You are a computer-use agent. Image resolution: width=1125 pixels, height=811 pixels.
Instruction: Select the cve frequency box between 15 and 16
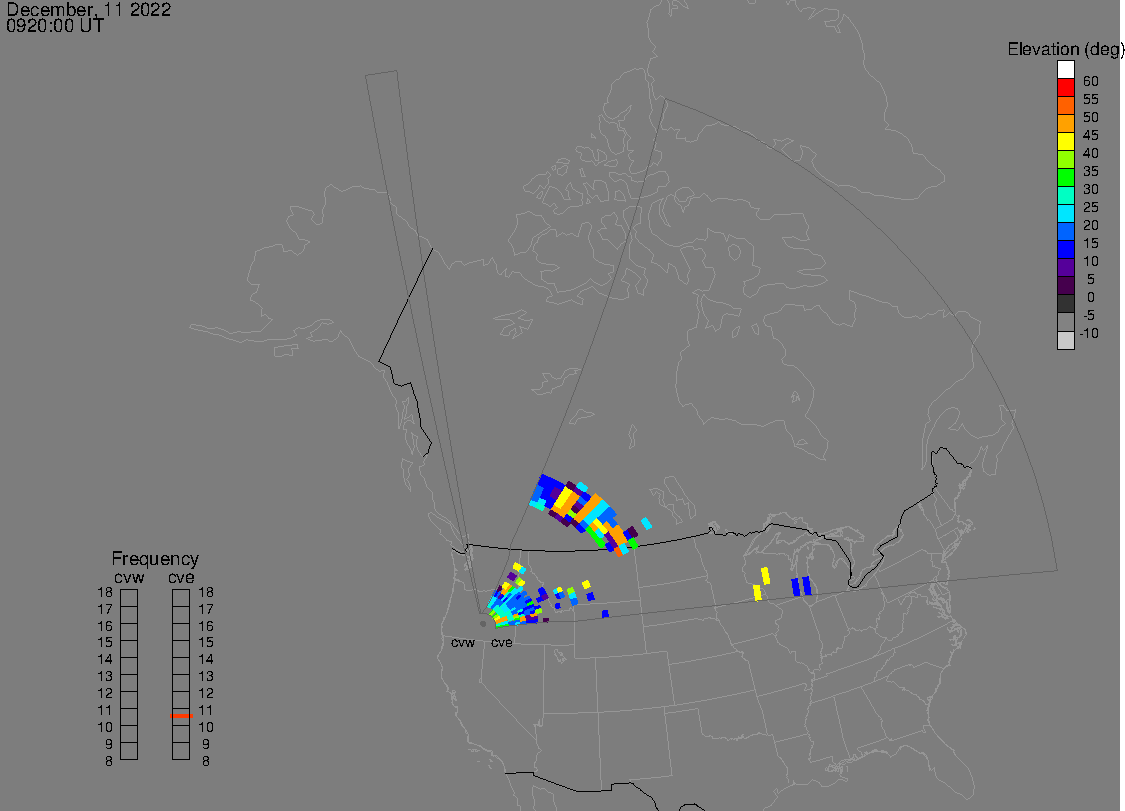(x=181, y=633)
